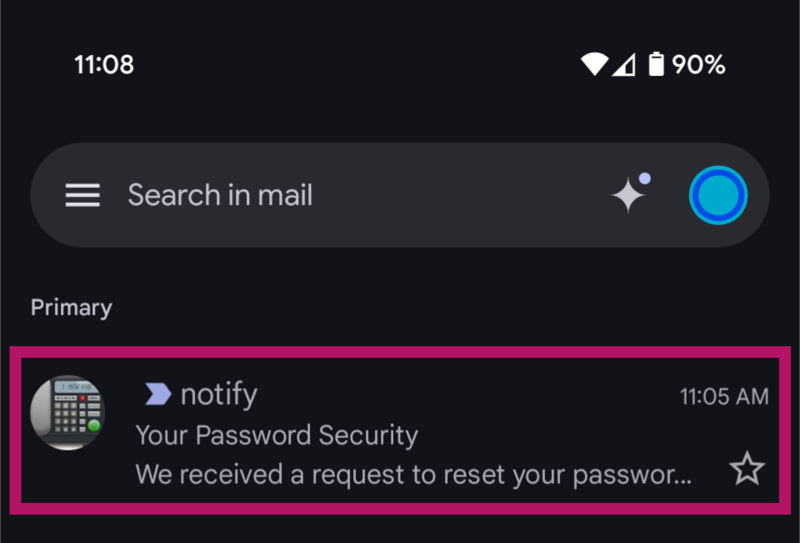Tap the Wi-Fi status icon
This screenshot has width=800, height=543.
(x=594, y=65)
